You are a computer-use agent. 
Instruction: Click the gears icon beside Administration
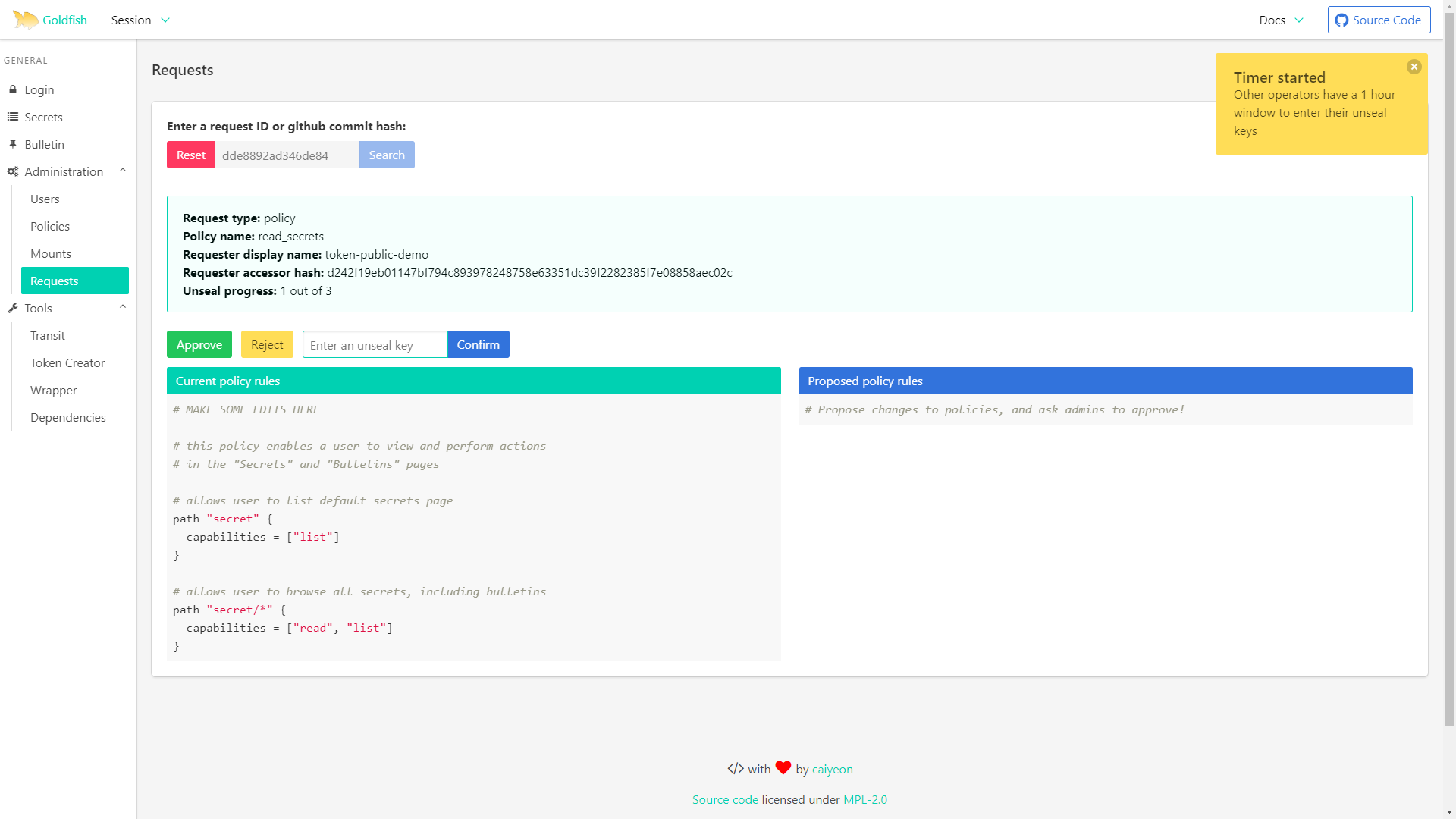click(13, 171)
